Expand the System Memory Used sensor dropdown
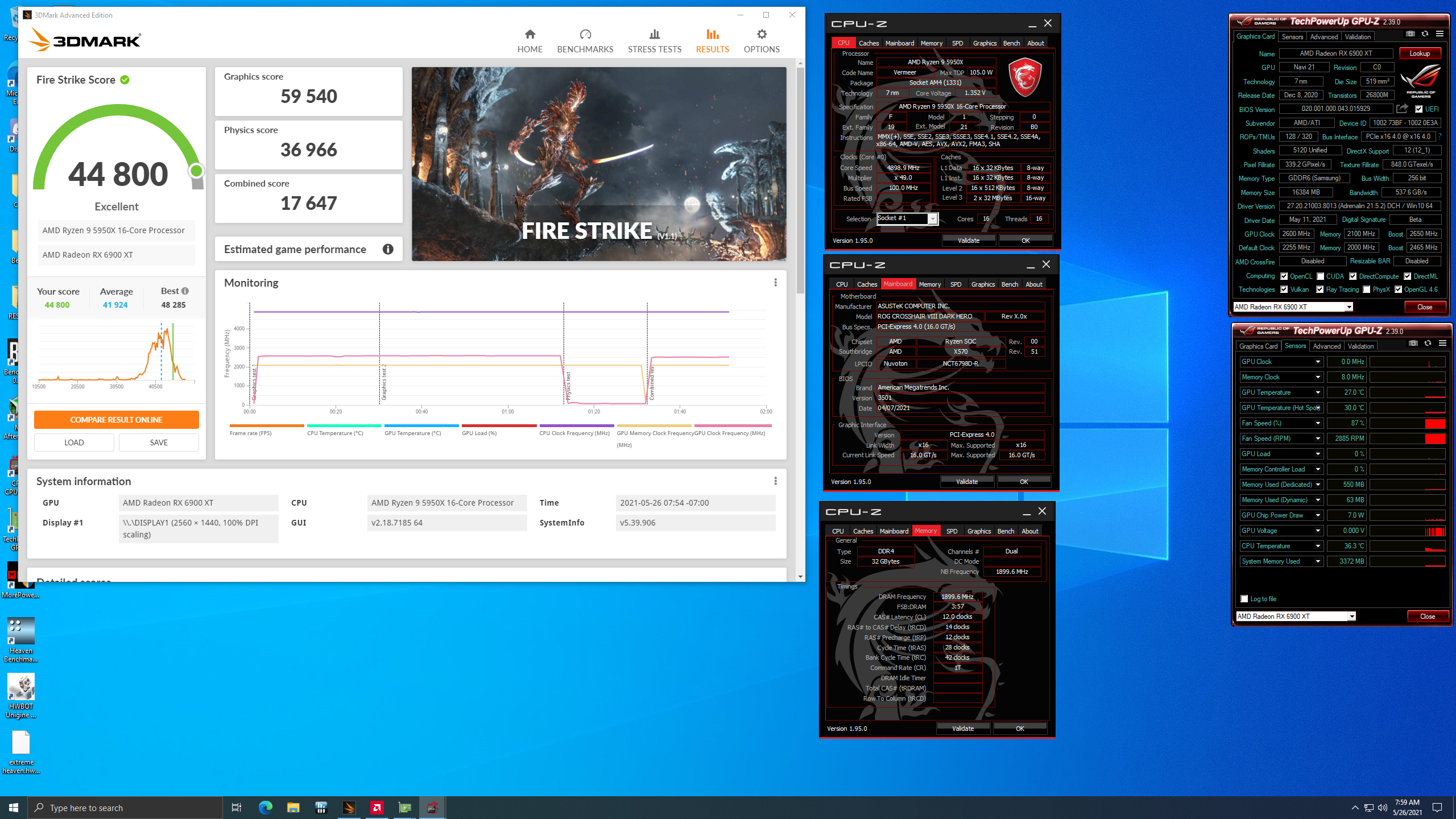The image size is (1456, 819). click(x=1317, y=561)
